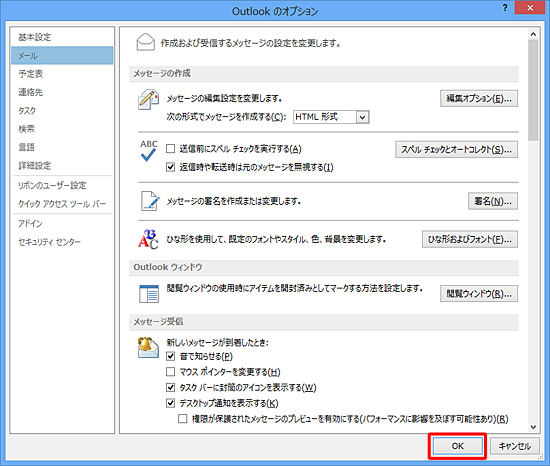Click 閲覧ウィンドウ(R)... button
This screenshot has height=466, width=550.
[479, 293]
